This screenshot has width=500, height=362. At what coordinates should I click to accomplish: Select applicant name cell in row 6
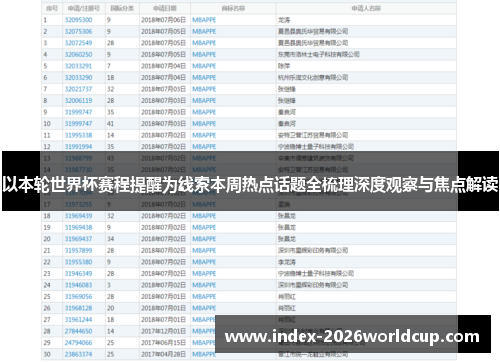(366, 78)
